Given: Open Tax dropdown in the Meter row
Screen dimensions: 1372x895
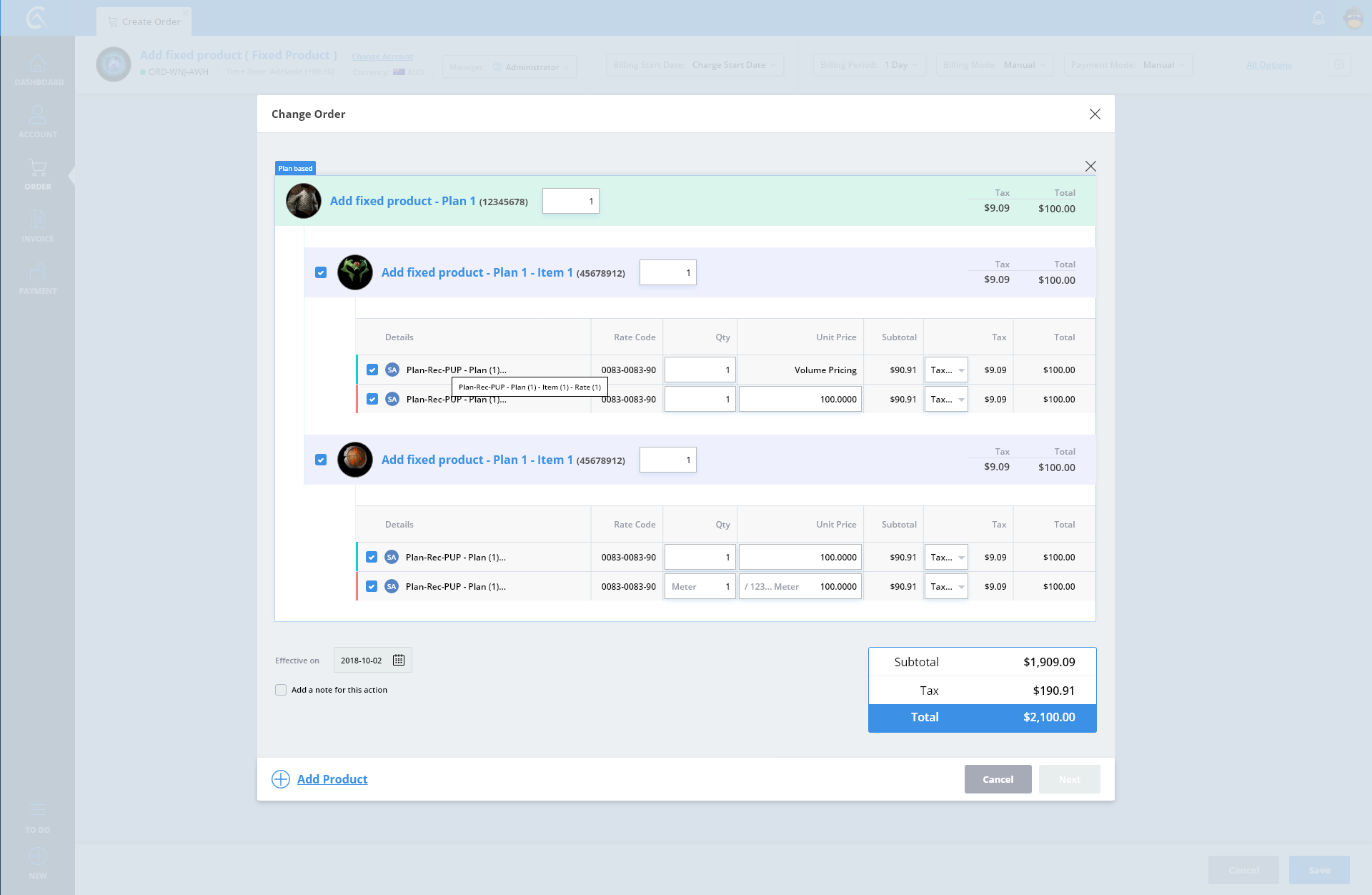Looking at the screenshot, I should [x=946, y=587].
